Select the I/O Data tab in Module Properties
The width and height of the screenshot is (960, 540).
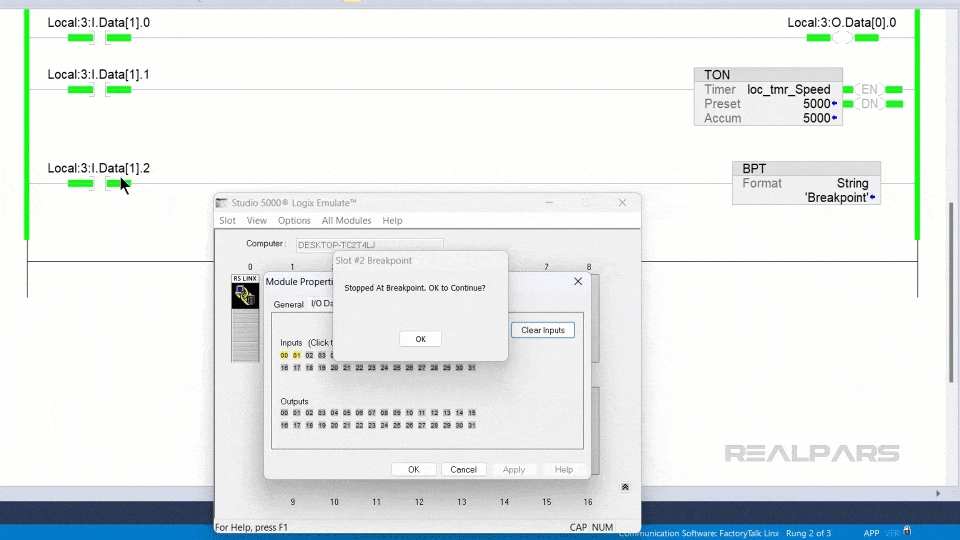coord(321,304)
